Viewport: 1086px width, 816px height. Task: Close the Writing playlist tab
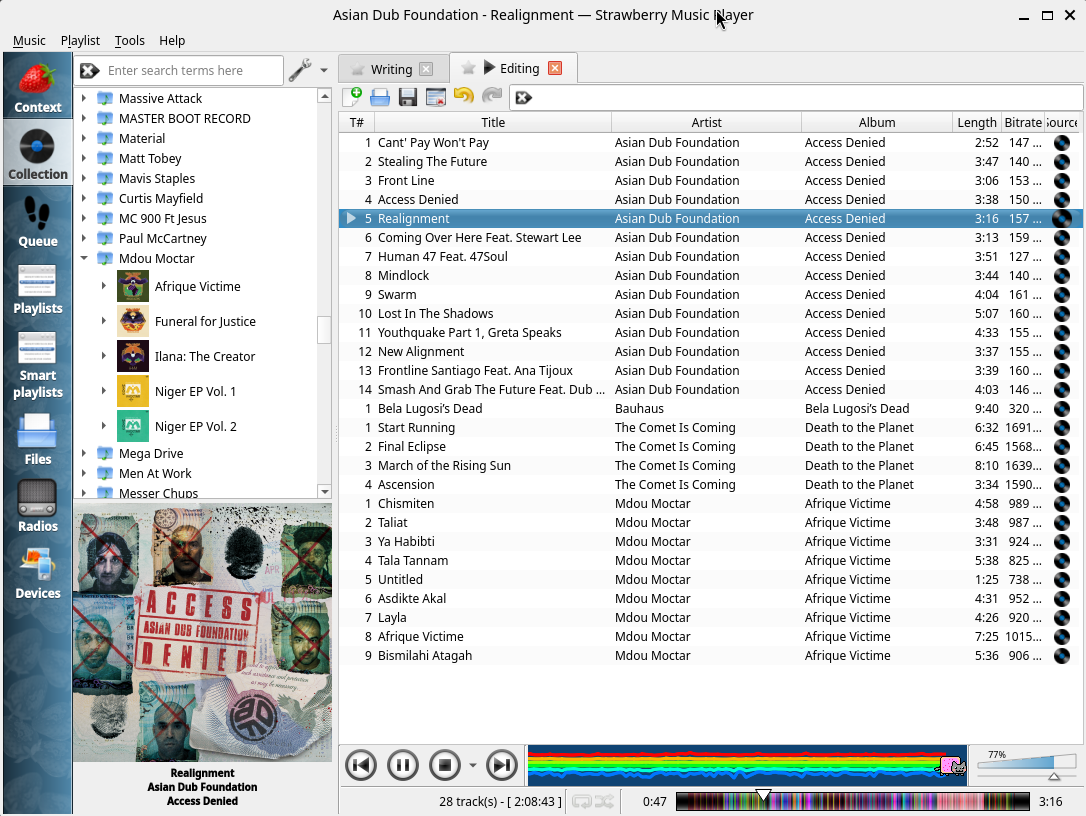(427, 69)
